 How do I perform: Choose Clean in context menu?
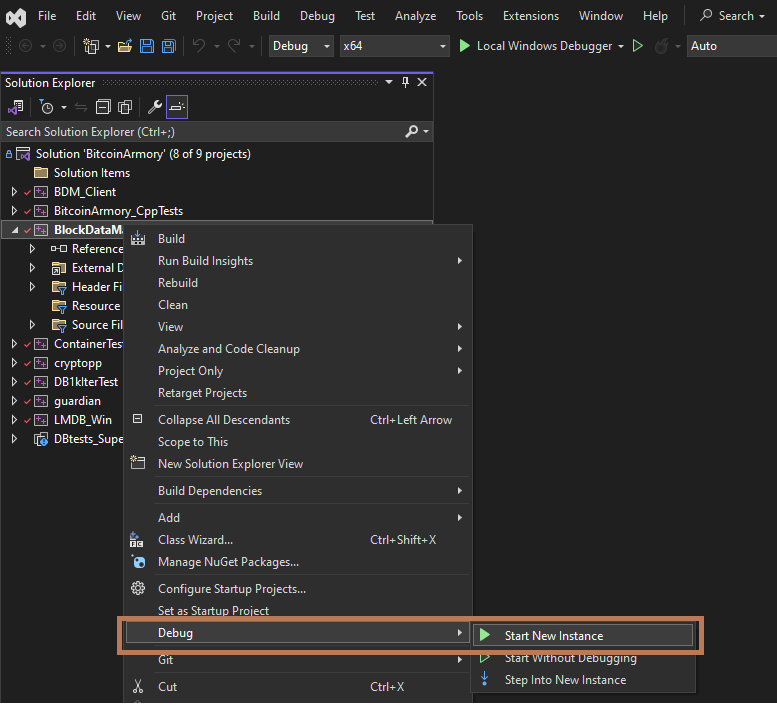tap(173, 305)
